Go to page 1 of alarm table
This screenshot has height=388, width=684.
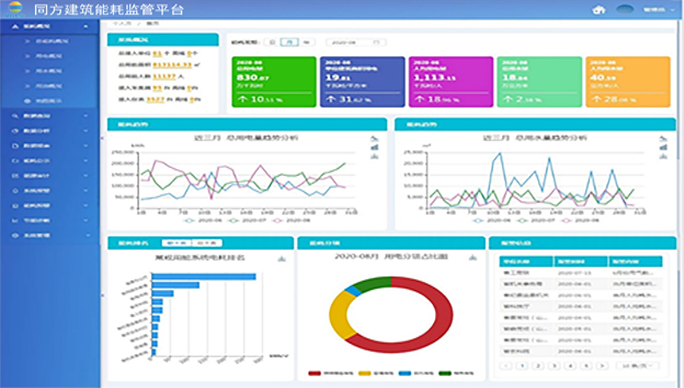pos(522,366)
